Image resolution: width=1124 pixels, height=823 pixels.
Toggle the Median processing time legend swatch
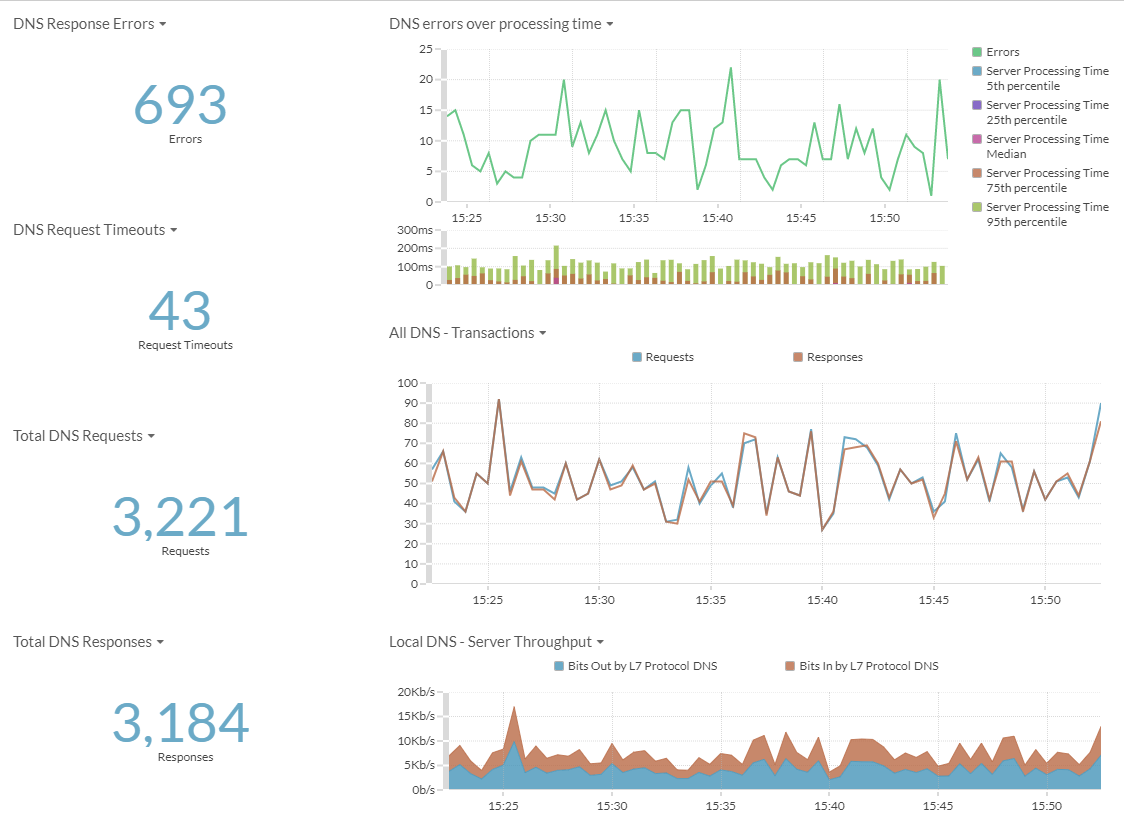point(976,139)
